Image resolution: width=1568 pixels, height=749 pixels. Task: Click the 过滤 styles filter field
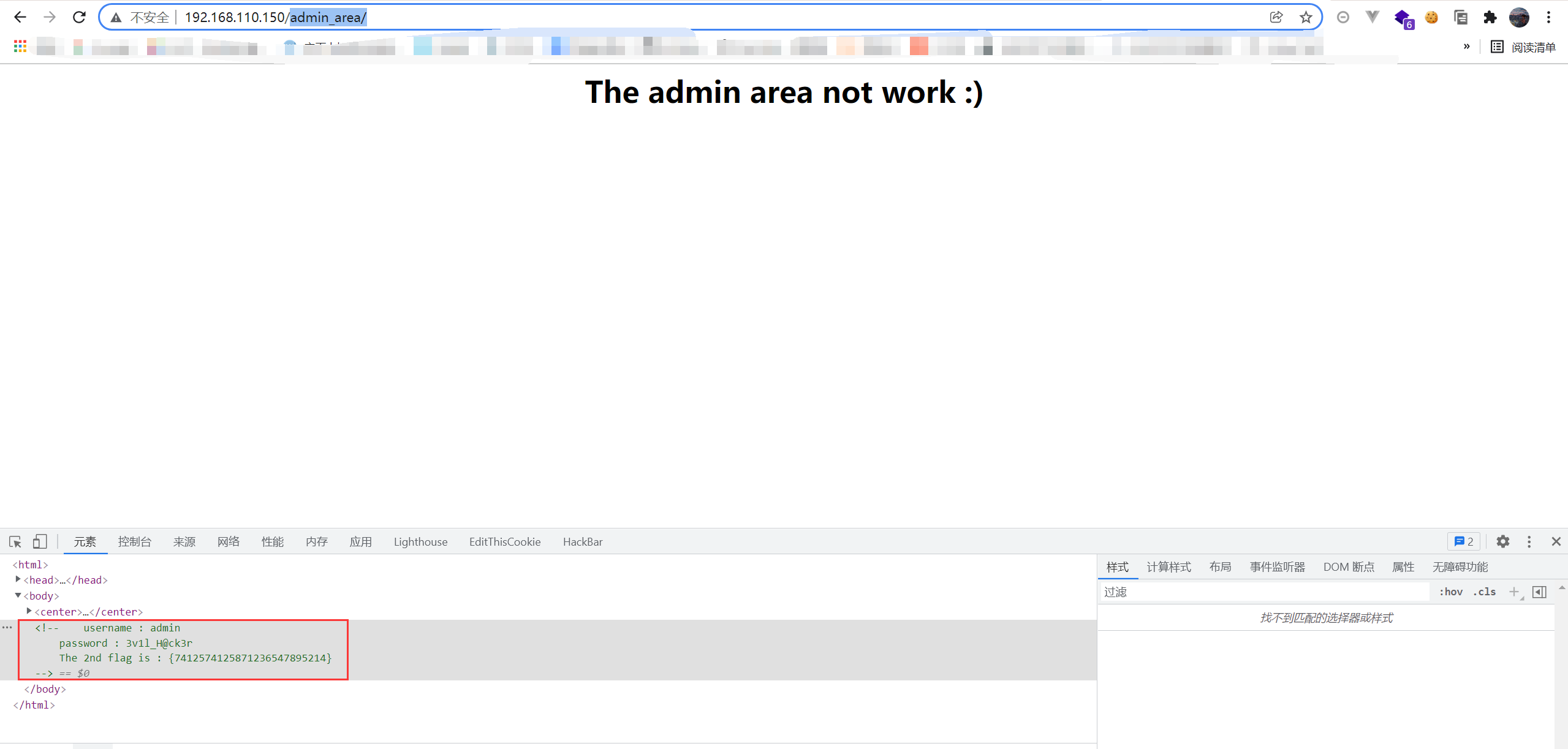click(1262, 592)
